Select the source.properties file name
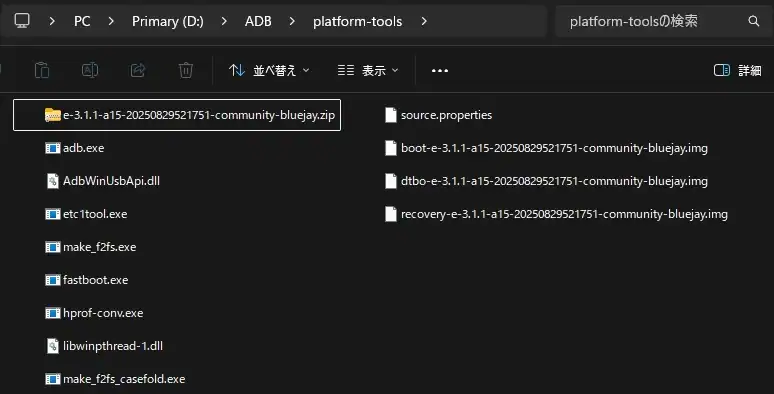This screenshot has width=774, height=394. (446, 115)
